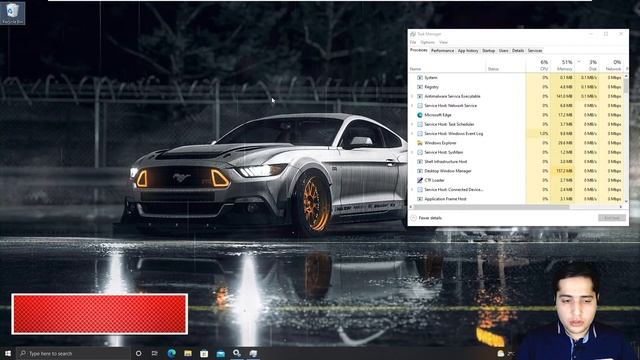Click the Task Manager title bar icon
This screenshot has height=360, width=640.
(413, 34)
